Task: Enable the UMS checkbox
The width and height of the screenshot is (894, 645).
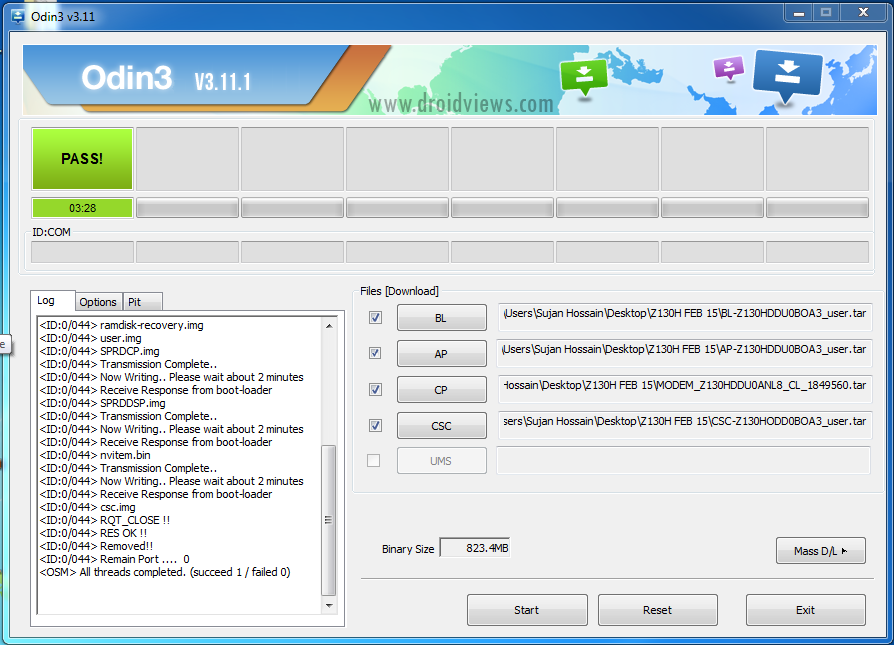Action: point(373,460)
